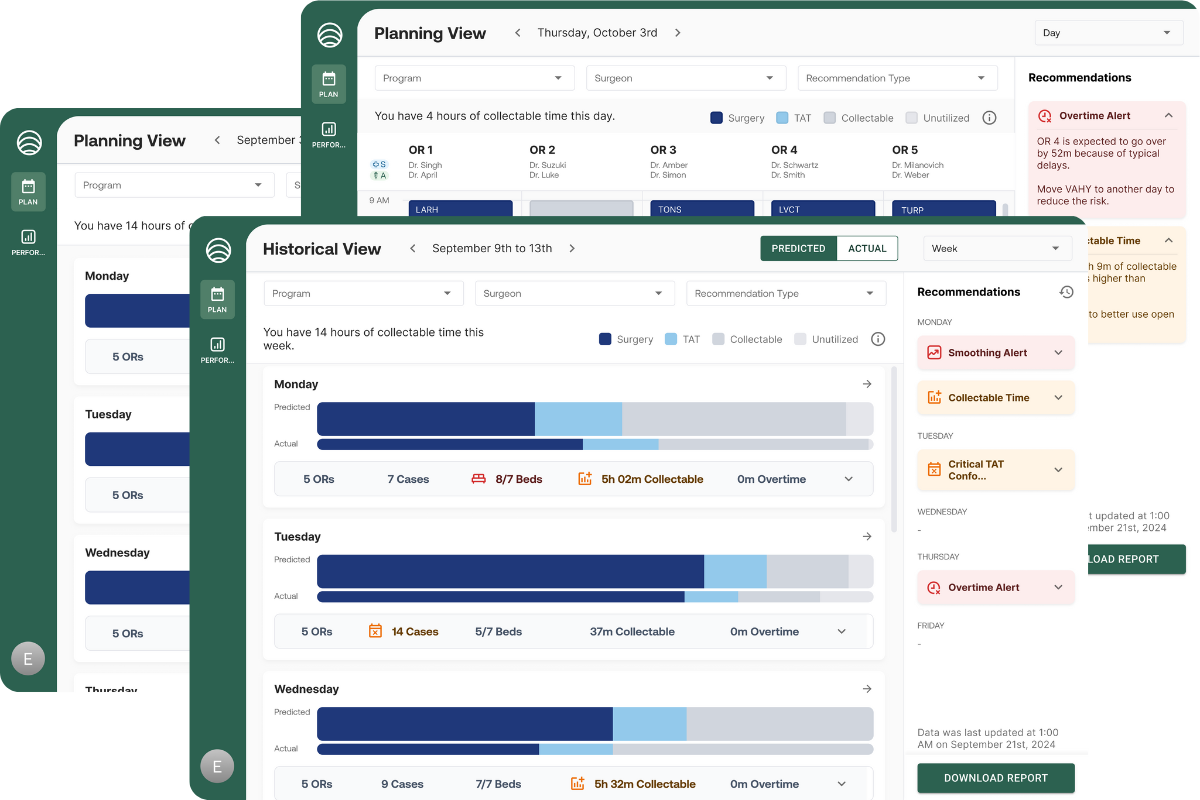The width and height of the screenshot is (1200, 800).
Task: Click Plan icon in the leftmost Planning View window
Action: [28, 191]
